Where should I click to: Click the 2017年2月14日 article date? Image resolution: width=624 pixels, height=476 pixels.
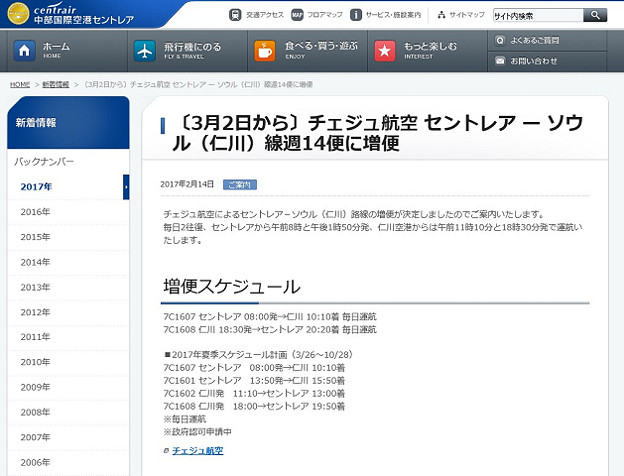tap(187, 184)
